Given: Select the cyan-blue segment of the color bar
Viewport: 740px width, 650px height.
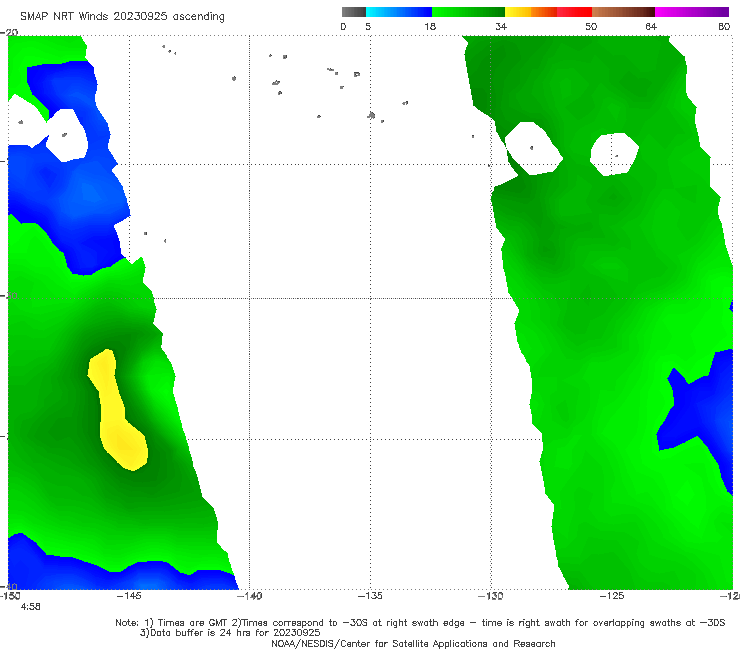Looking at the screenshot, I should (399, 12).
